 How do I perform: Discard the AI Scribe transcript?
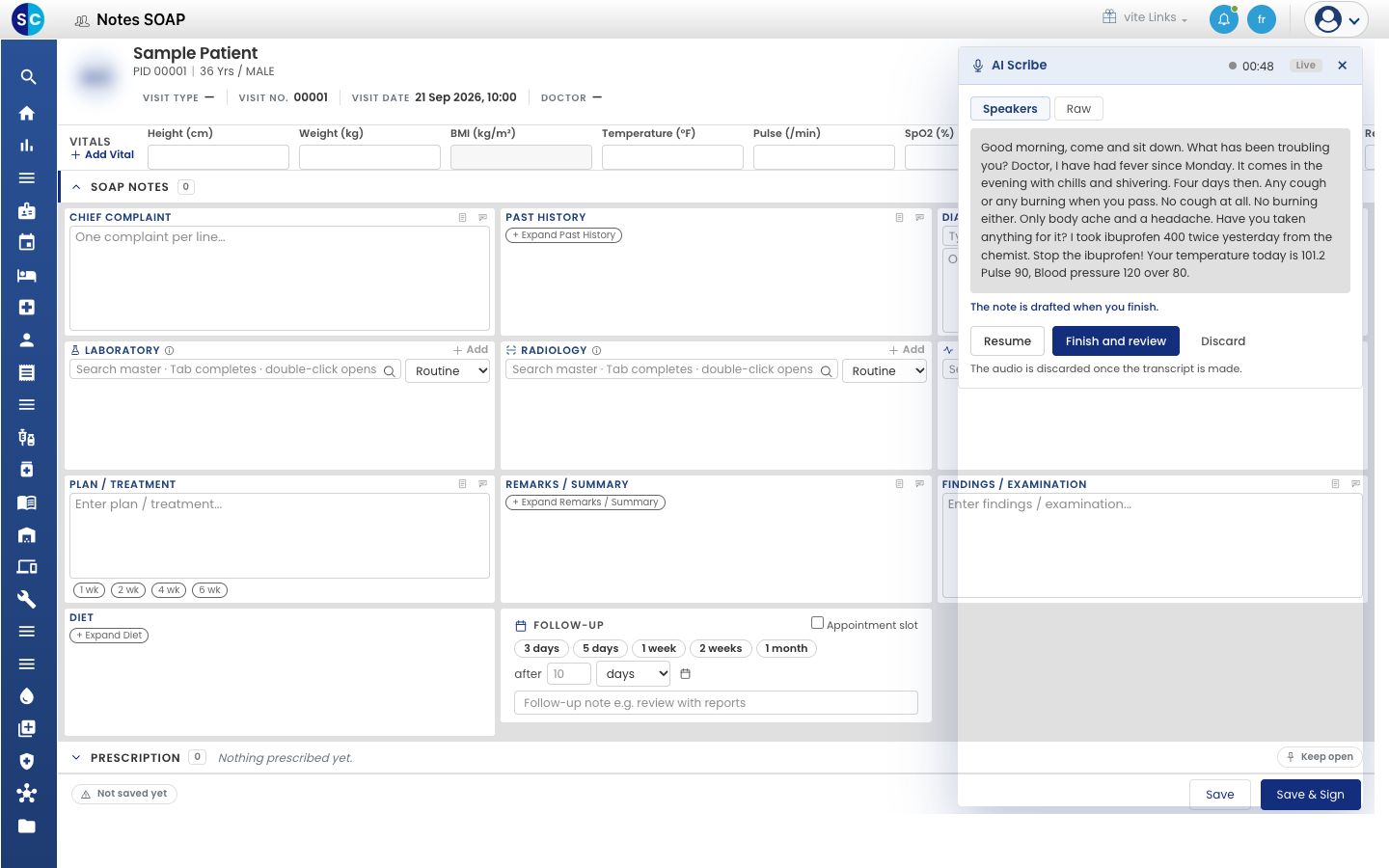(1223, 341)
